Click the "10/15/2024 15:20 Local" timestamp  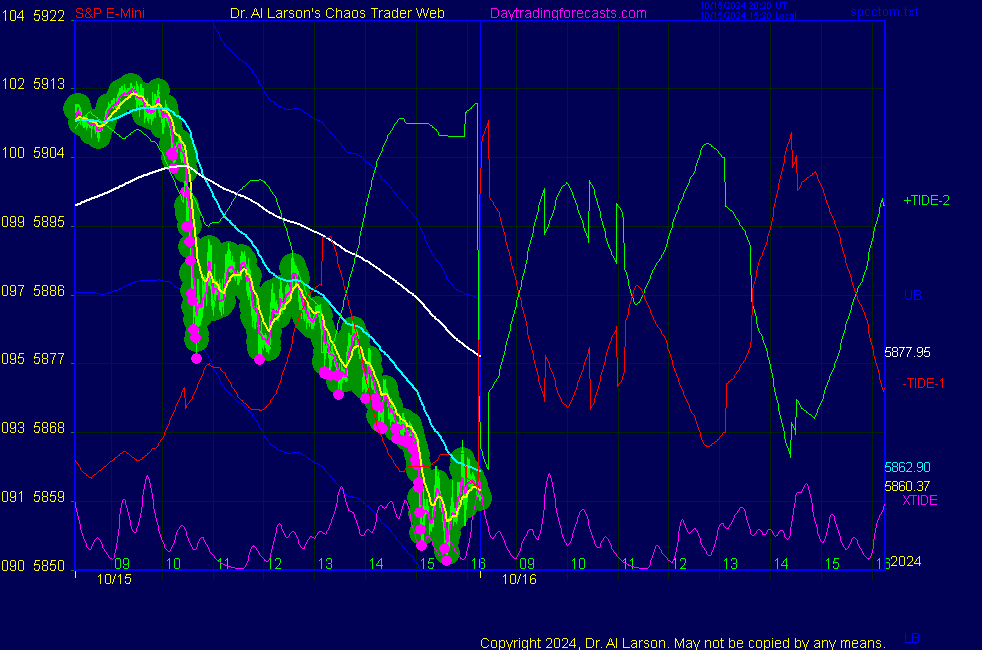click(748, 16)
